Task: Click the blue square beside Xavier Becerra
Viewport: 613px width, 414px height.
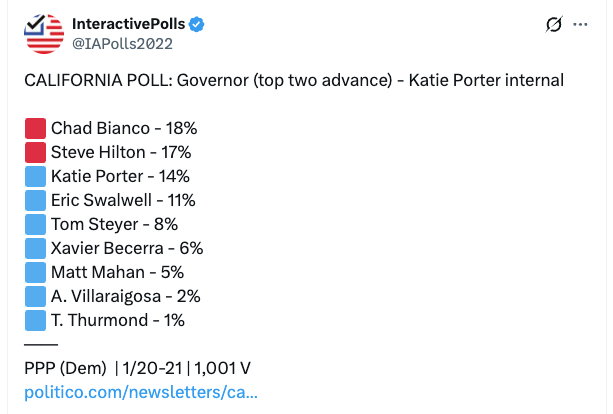Action: (35, 248)
